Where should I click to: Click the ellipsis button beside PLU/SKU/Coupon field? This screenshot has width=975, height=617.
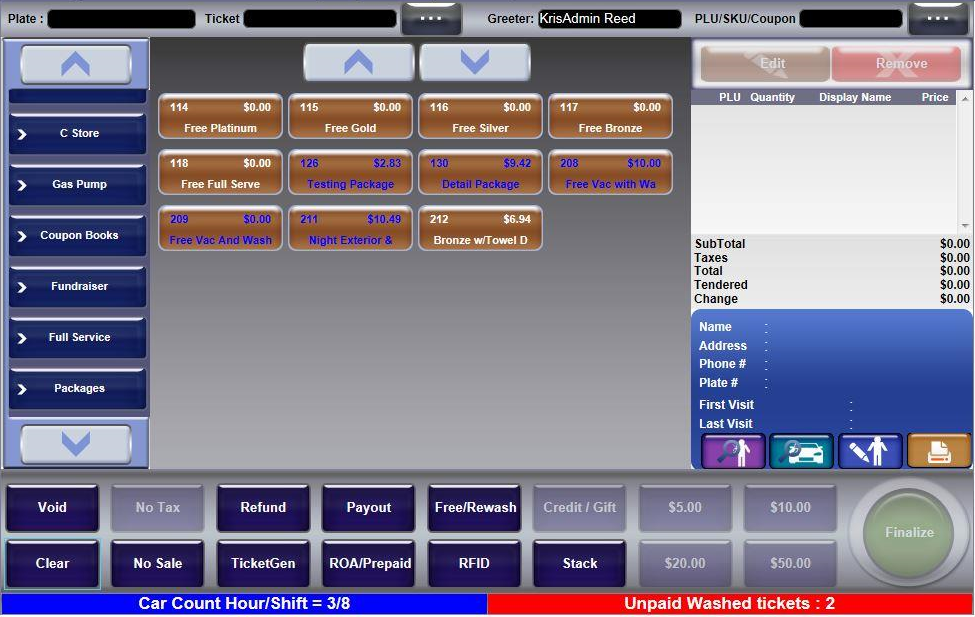[938, 19]
